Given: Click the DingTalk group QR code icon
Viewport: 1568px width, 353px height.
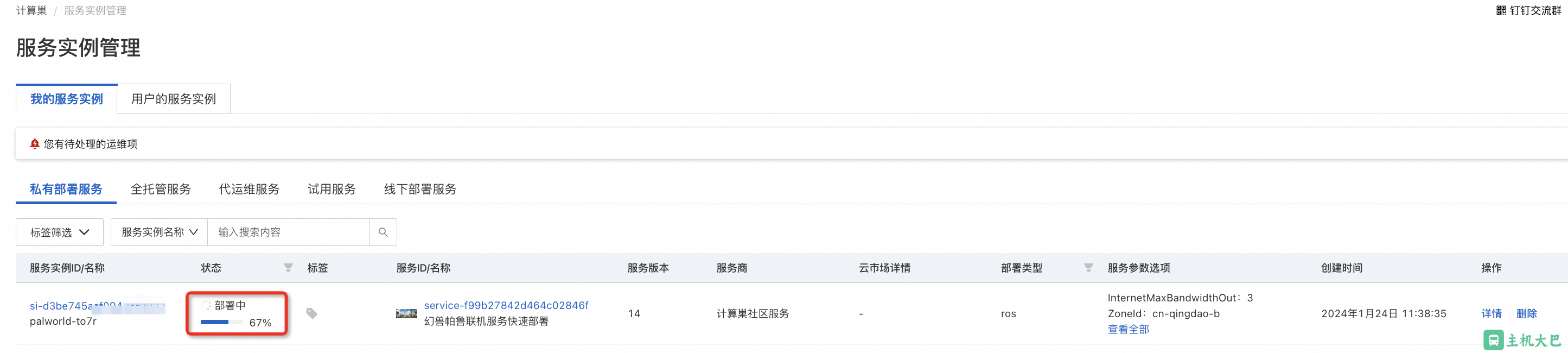Looking at the screenshot, I should pyautogui.click(x=1501, y=10).
